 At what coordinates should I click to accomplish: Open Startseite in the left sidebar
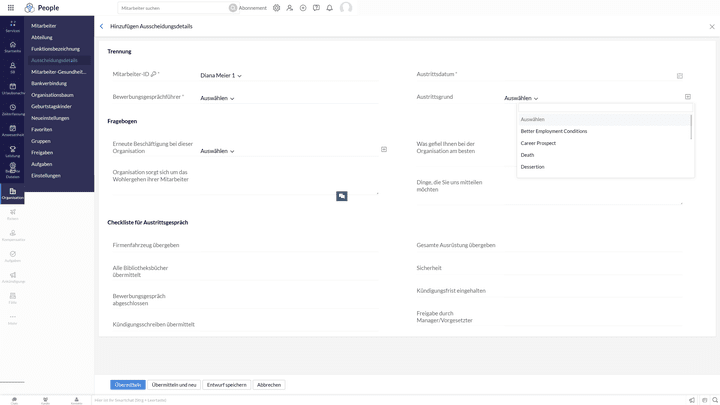click(x=12, y=46)
